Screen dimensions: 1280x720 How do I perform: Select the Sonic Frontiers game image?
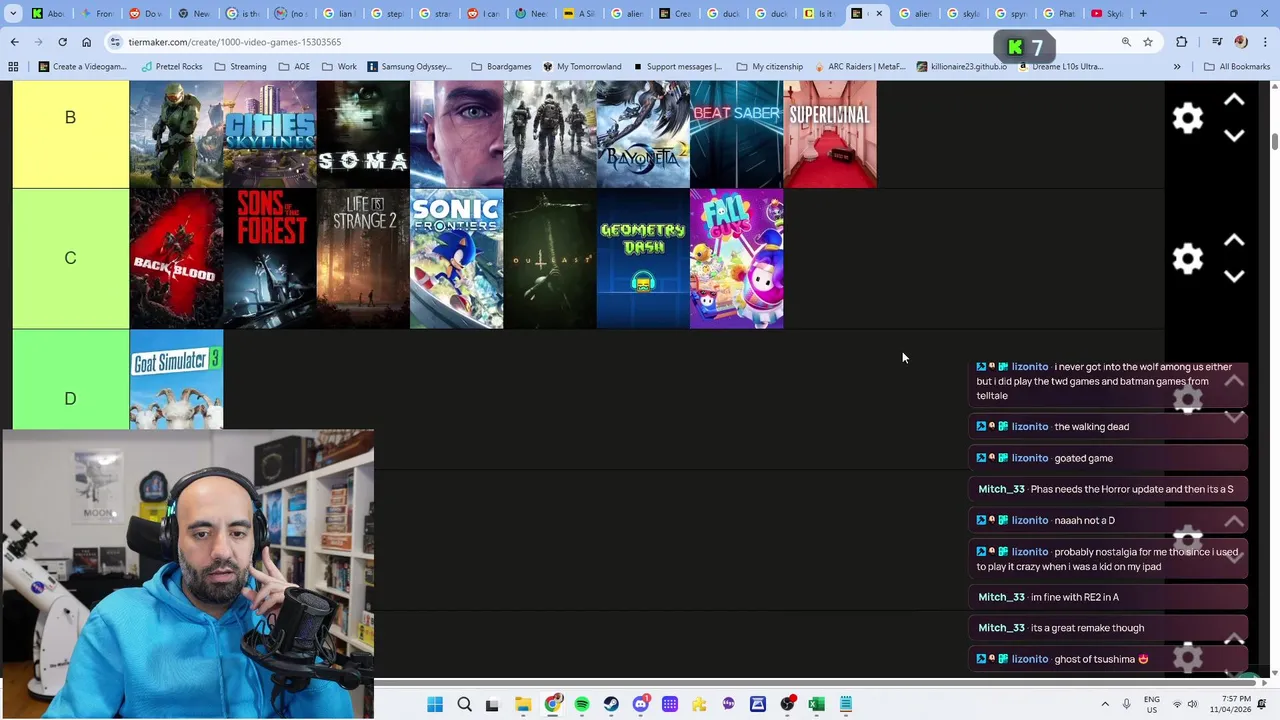457,259
